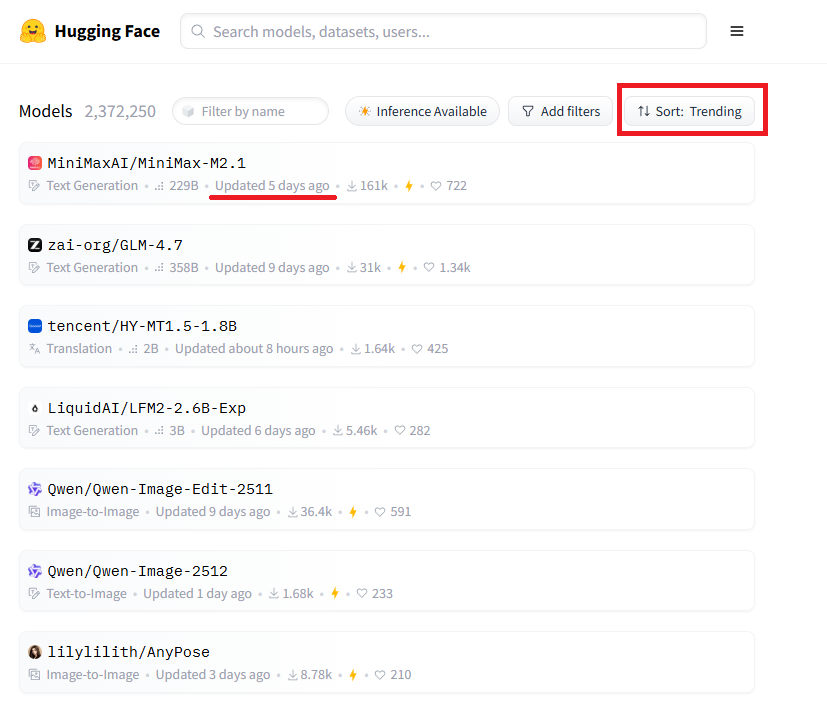
Task: Click the LiquidAI avatar icon
Action: pyautogui.click(x=35, y=408)
